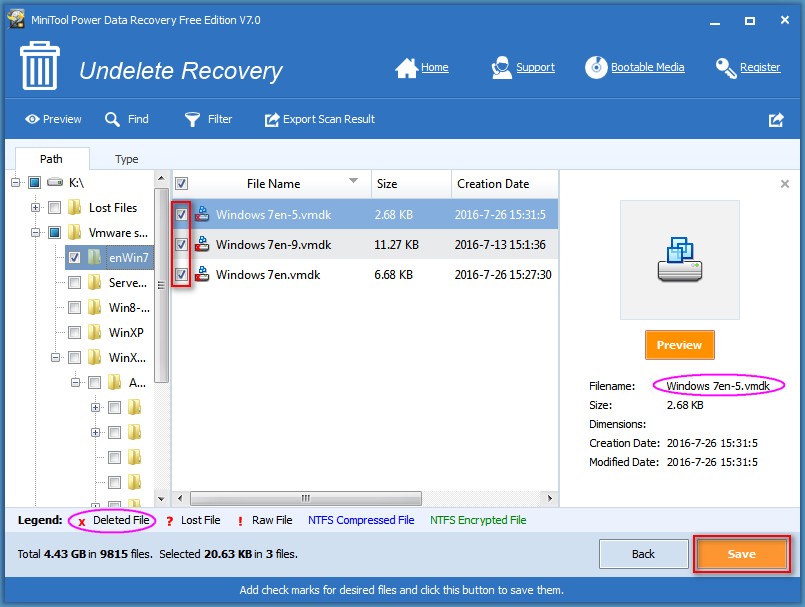Image resolution: width=805 pixels, height=607 pixels.
Task: Uncheck the enWin7 folder checkbox
Action: pyautogui.click(x=74, y=257)
